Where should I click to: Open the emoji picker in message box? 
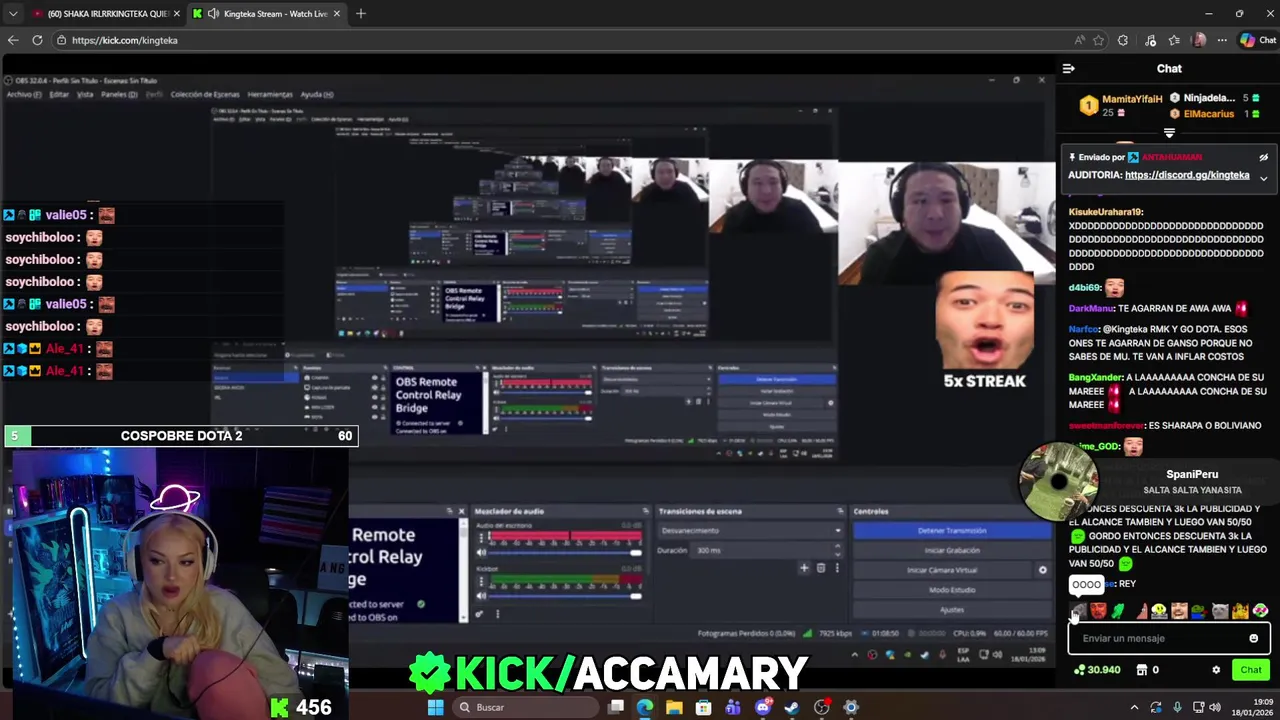(x=1253, y=638)
